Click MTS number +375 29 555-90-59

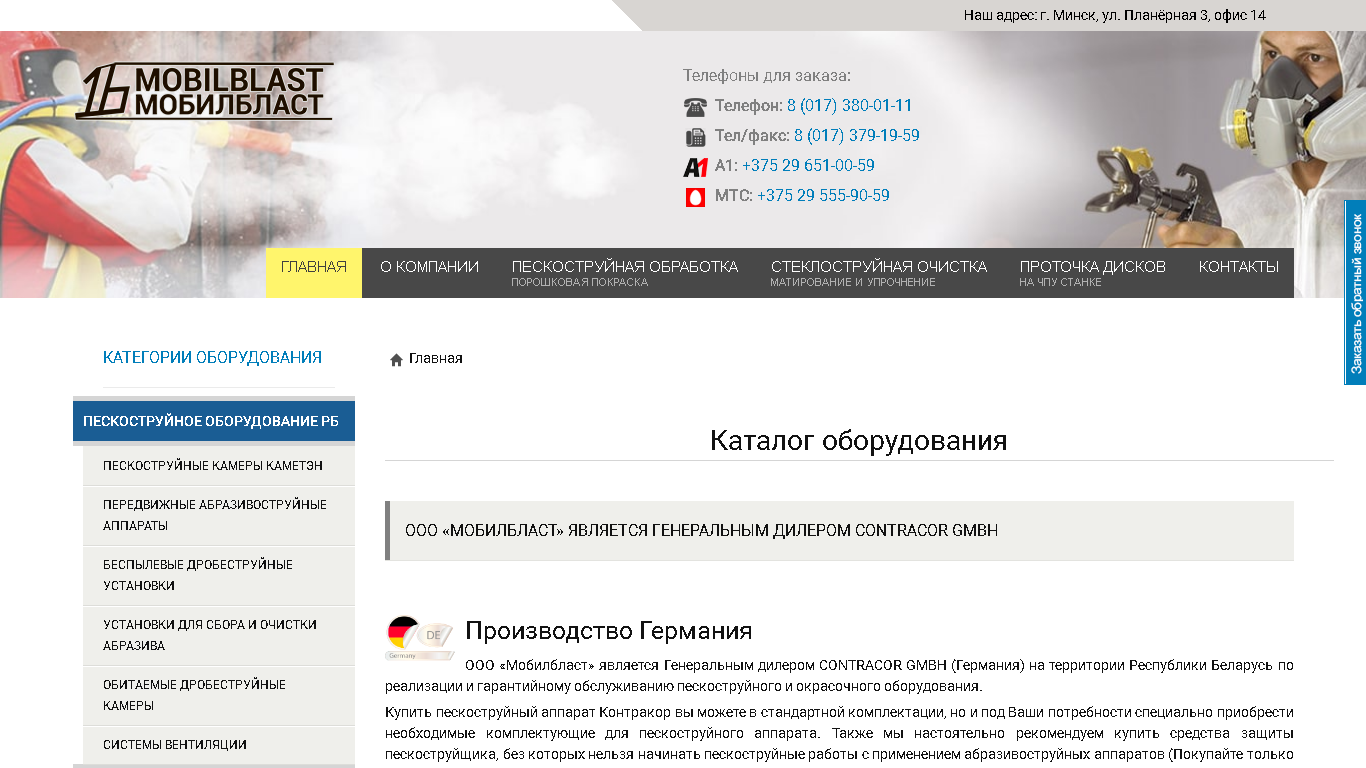pyautogui.click(x=823, y=196)
